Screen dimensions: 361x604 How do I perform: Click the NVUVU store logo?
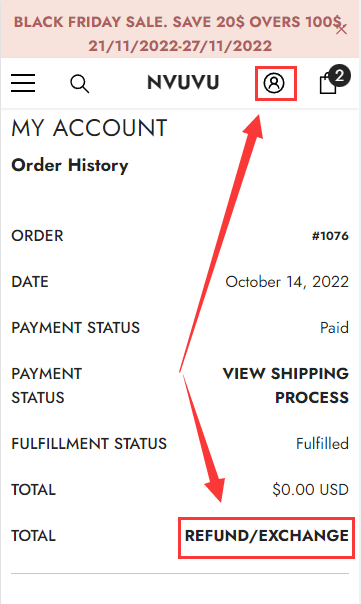point(183,82)
